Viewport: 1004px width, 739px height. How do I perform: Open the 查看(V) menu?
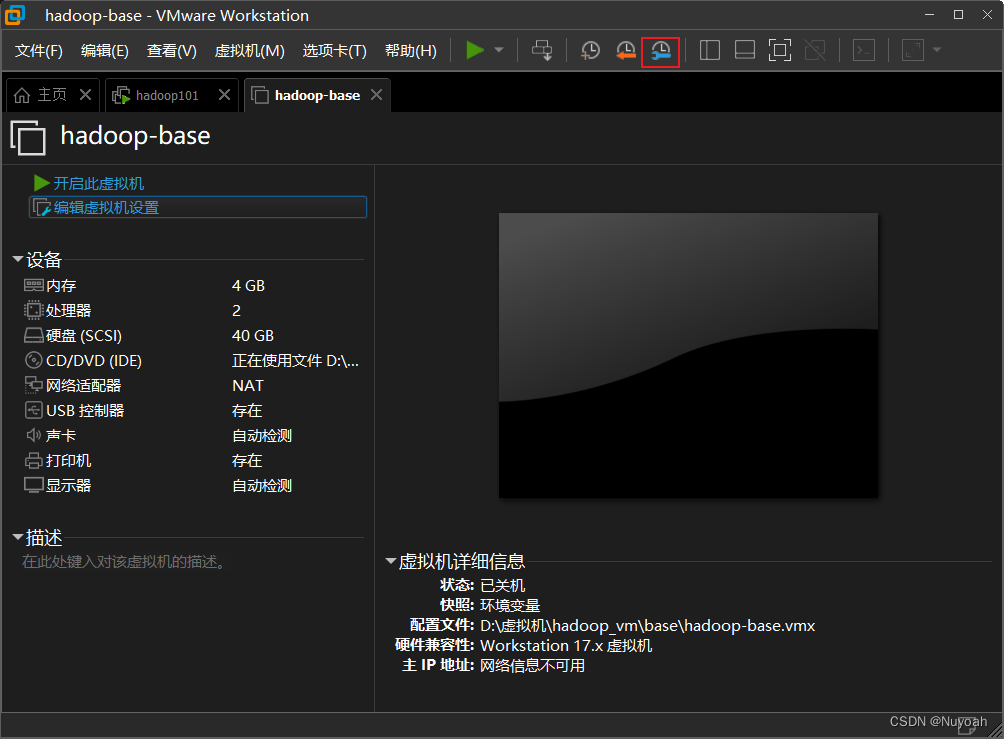172,51
